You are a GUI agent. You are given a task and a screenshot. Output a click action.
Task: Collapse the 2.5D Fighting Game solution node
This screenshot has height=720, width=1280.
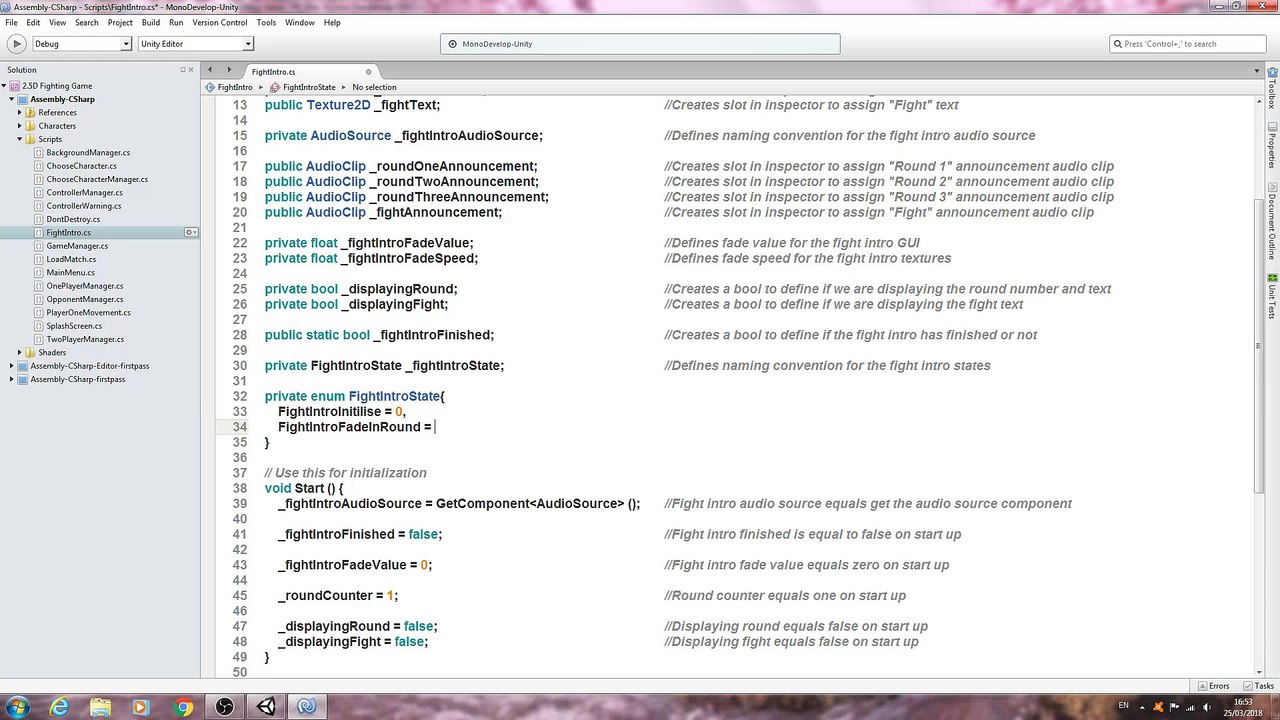pyautogui.click(x=4, y=86)
